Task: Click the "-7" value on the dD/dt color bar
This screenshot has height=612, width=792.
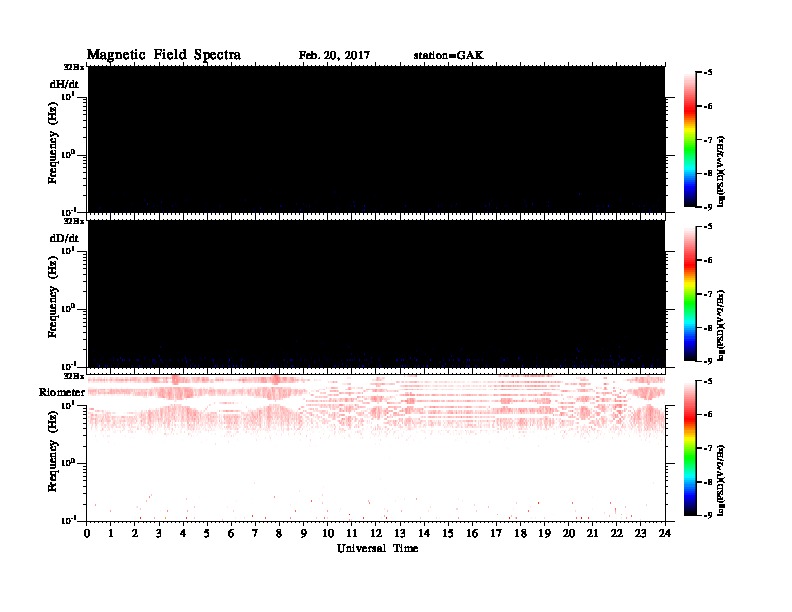Action: click(x=708, y=294)
